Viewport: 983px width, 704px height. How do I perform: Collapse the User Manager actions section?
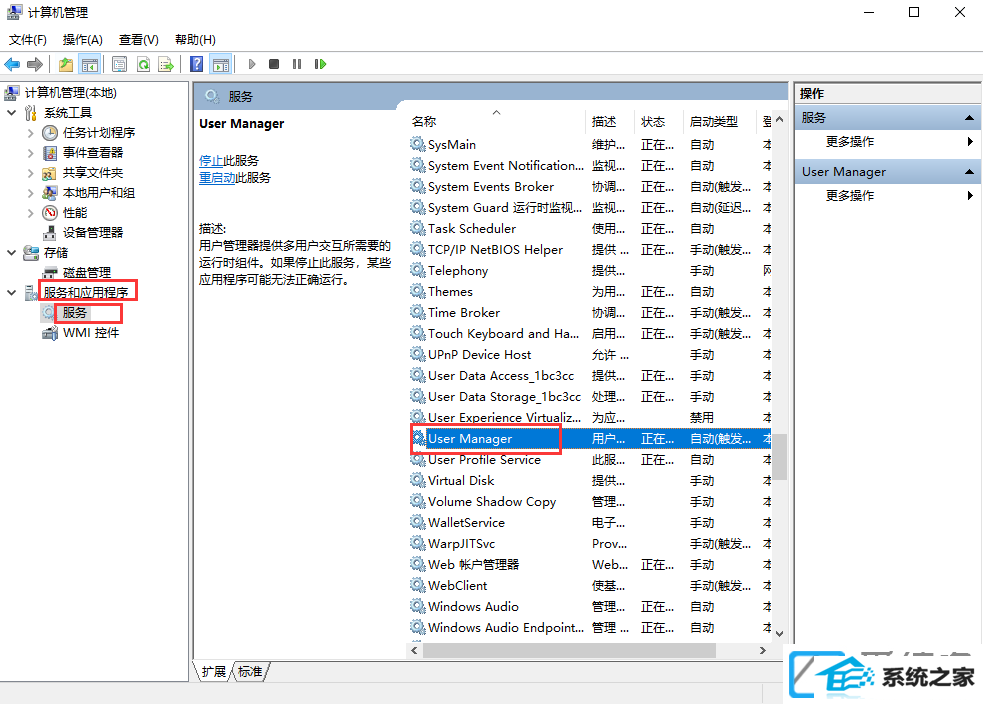pos(969,172)
